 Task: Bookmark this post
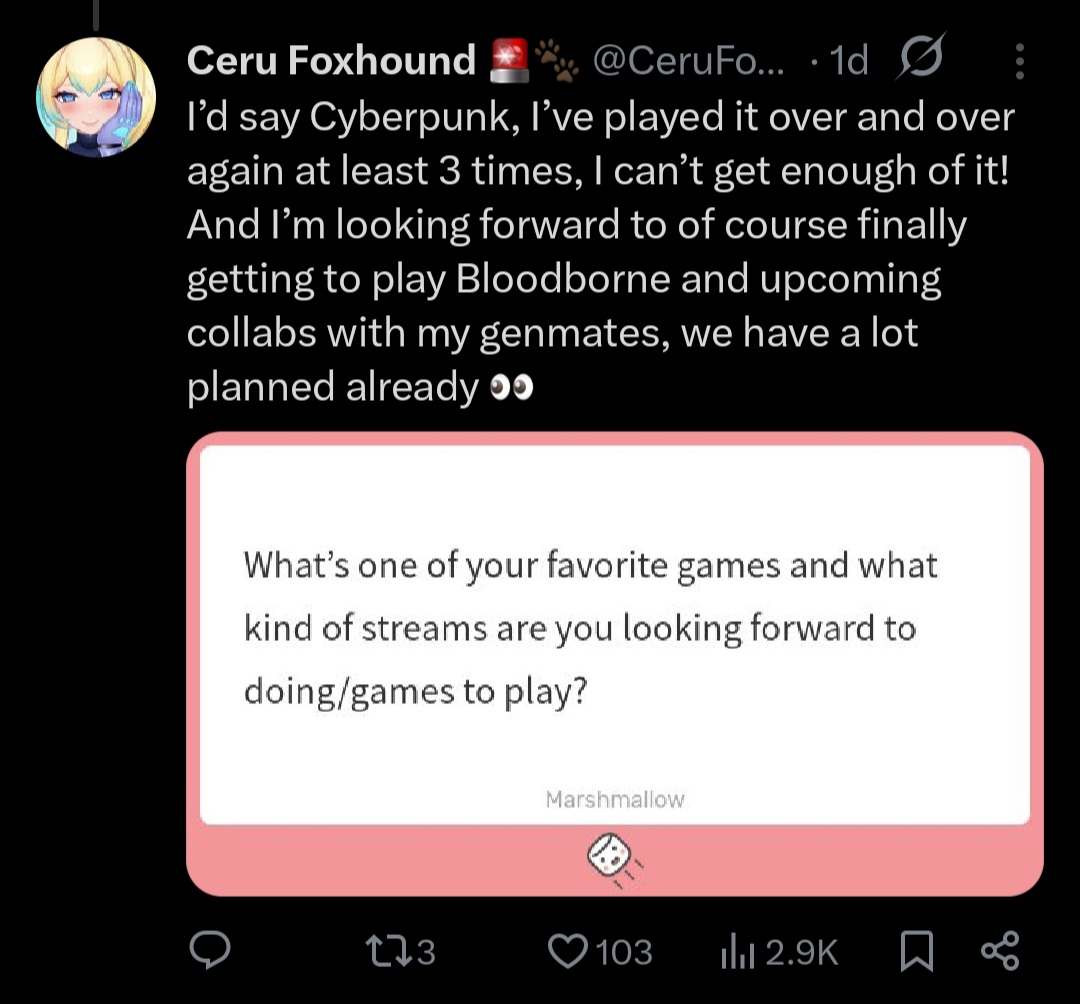(915, 951)
